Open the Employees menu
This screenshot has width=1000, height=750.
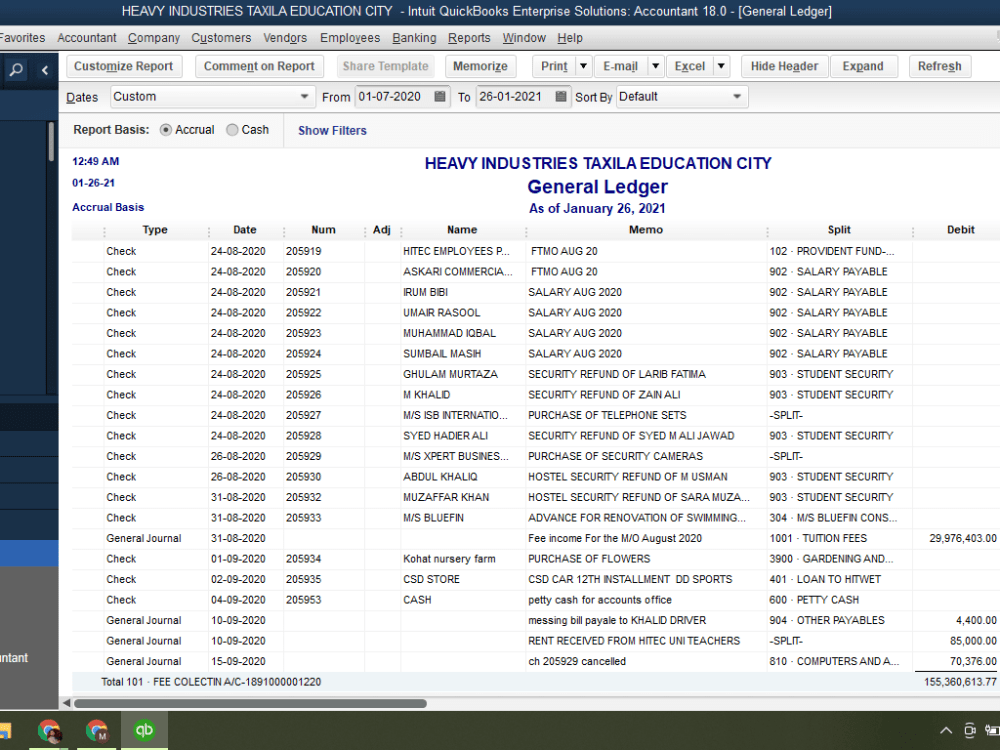[x=350, y=38]
